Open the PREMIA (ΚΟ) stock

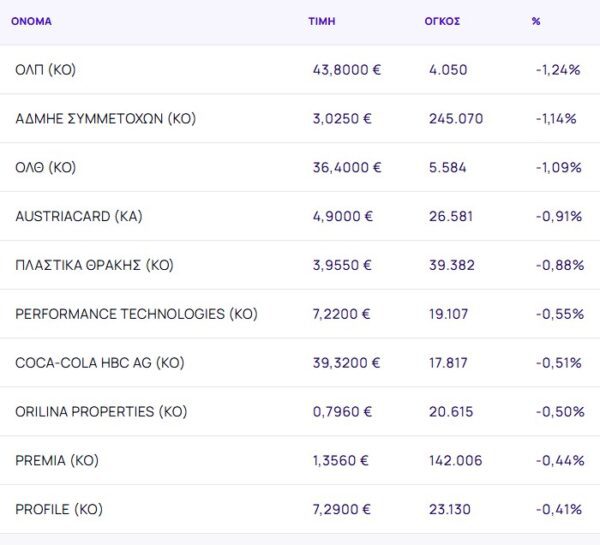click(x=57, y=461)
